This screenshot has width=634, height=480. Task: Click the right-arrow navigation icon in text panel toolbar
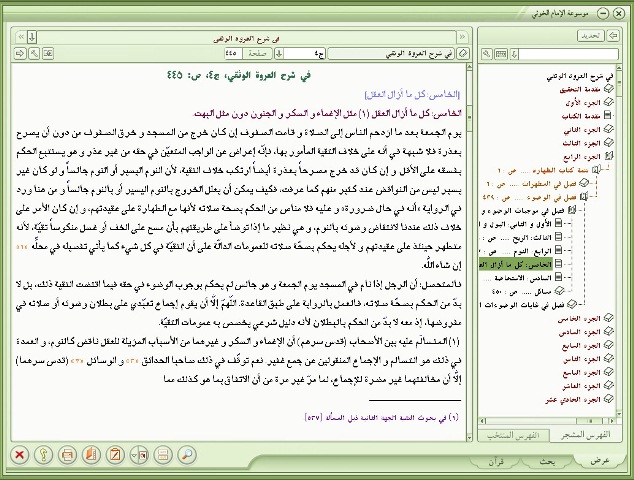(20, 53)
